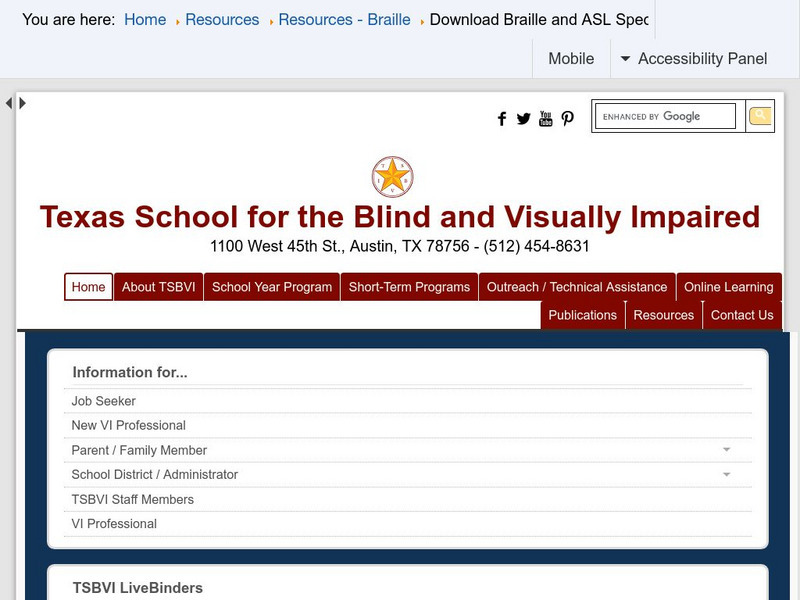This screenshot has height=600, width=800.
Task: Select the Home navigation tab
Action: pyautogui.click(x=88, y=287)
